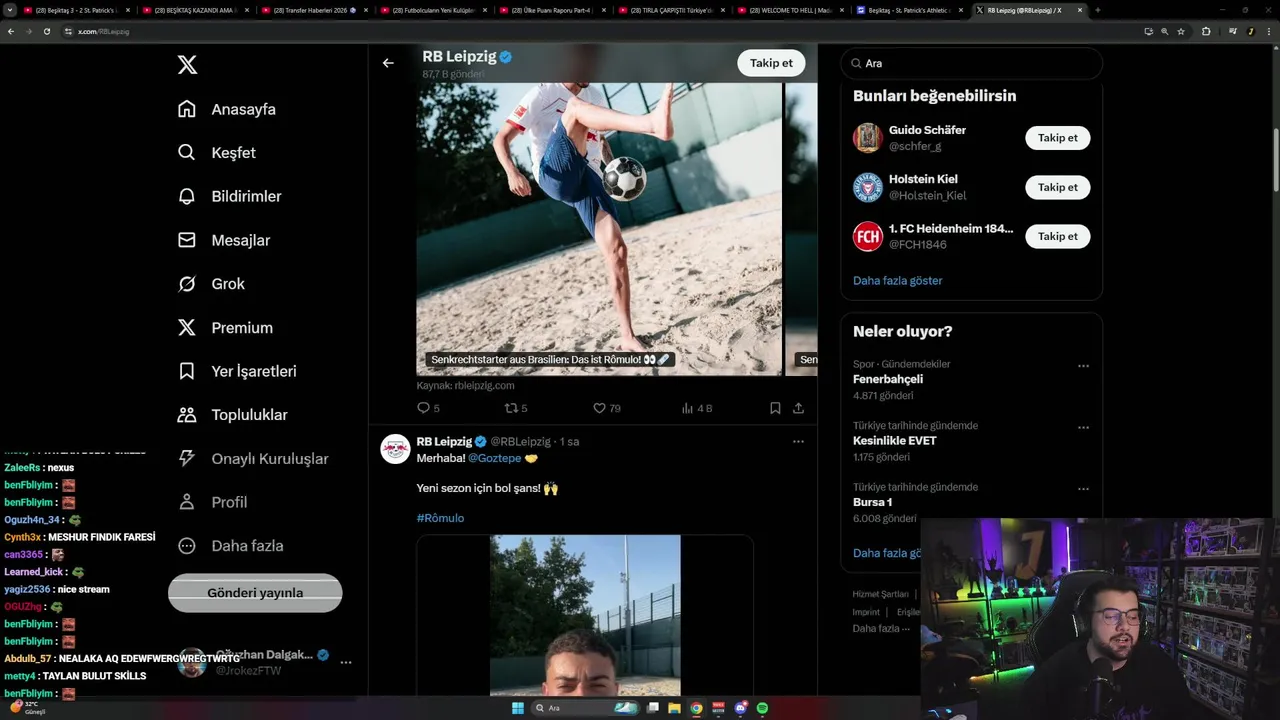Screen dimensions: 1280x720
Task: Like the post with 79 likes
Action: click(606, 408)
